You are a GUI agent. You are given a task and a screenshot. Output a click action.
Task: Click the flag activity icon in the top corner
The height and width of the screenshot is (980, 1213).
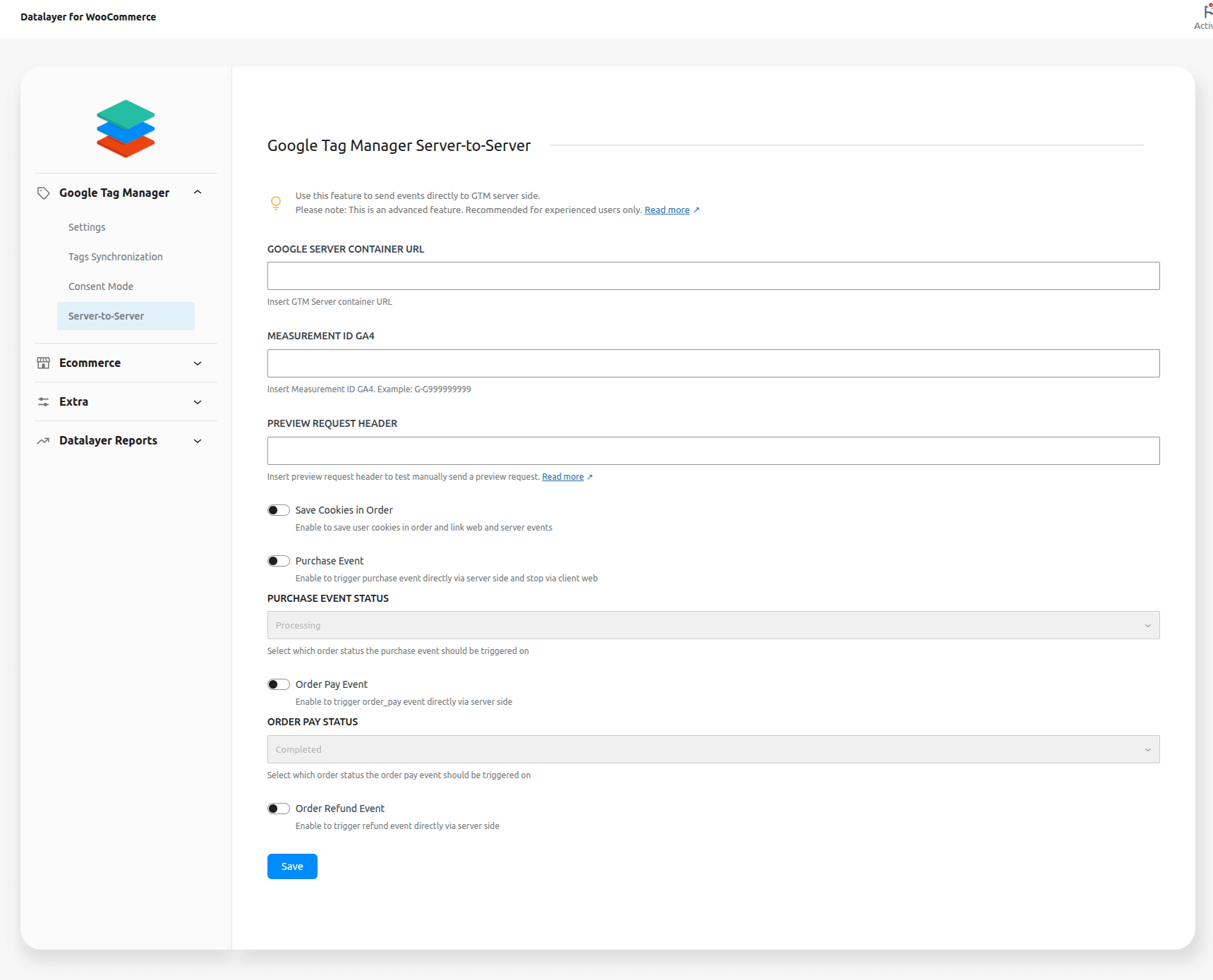(x=1207, y=12)
